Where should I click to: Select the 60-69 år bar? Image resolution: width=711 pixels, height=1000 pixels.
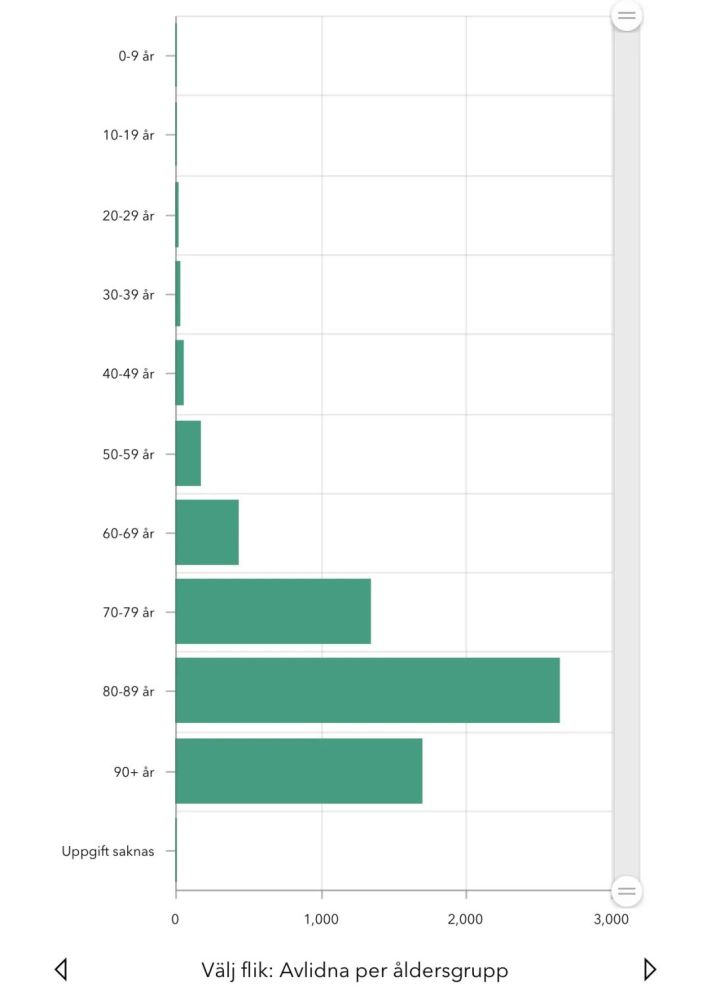tap(207, 533)
